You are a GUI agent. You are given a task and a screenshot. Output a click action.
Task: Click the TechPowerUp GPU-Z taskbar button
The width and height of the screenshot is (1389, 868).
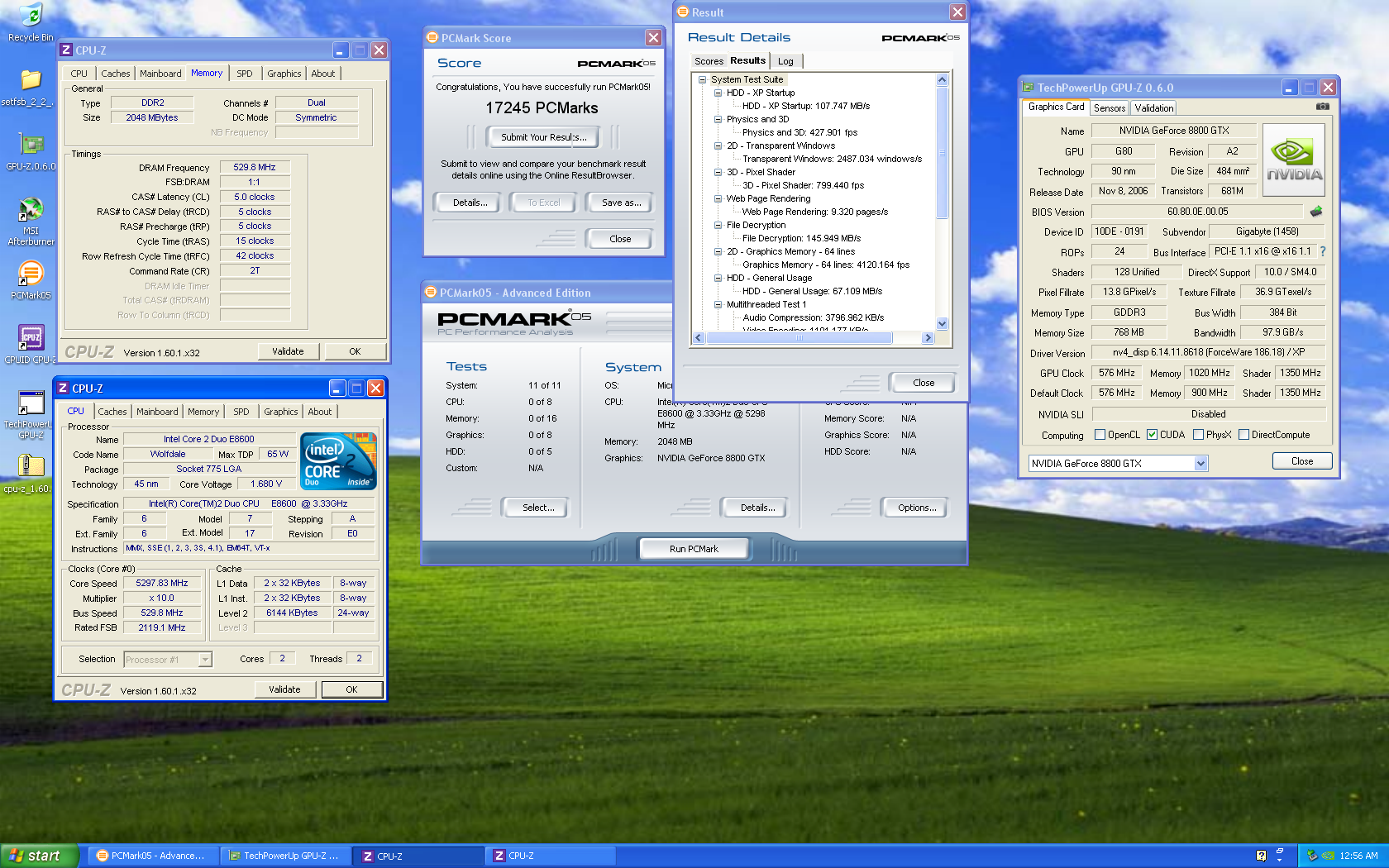tap(285, 856)
